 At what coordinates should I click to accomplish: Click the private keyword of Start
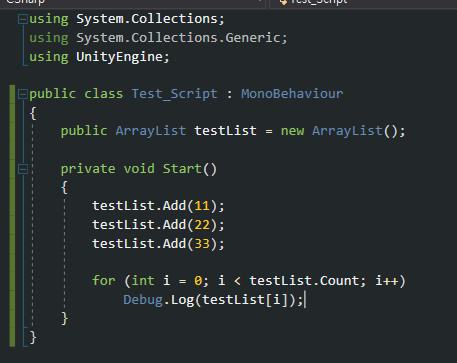point(88,169)
